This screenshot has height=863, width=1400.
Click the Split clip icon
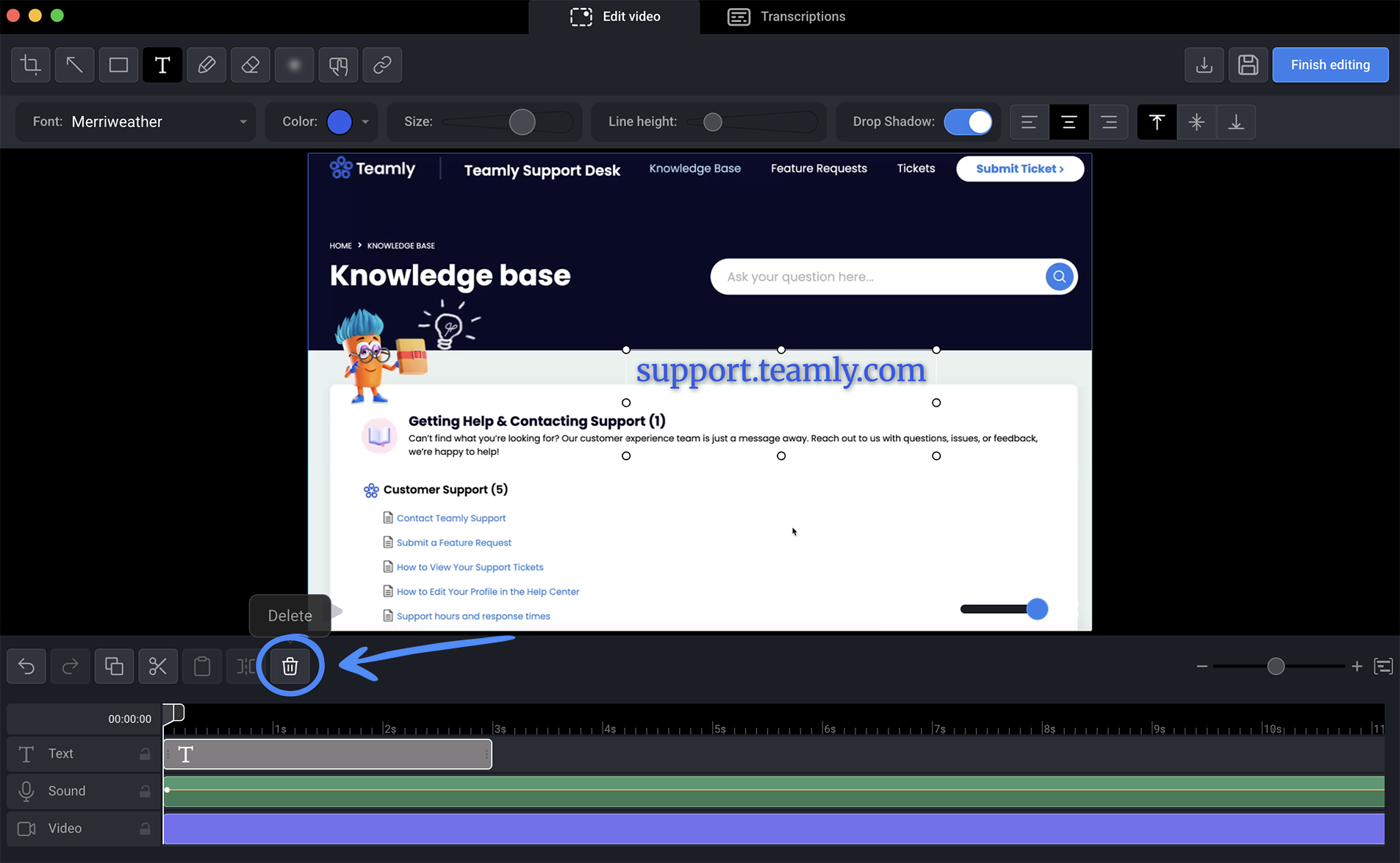pos(245,667)
